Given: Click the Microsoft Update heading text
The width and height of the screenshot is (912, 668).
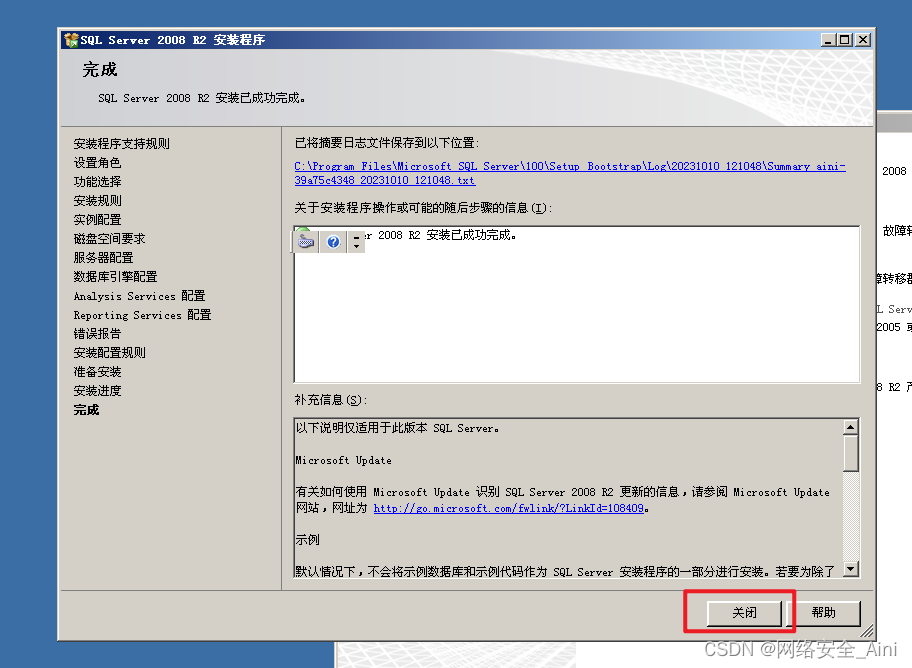Looking at the screenshot, I should [343, 460].
